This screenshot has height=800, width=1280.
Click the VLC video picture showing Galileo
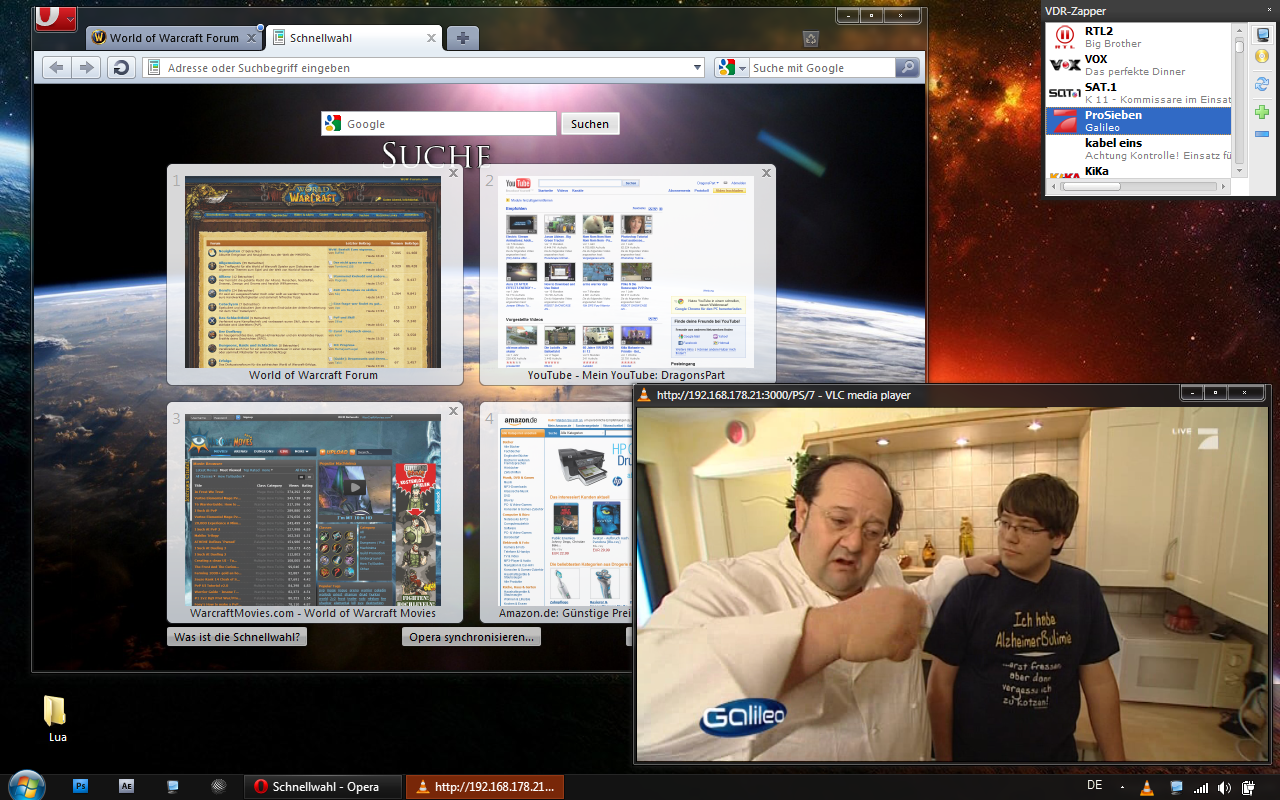[951, 584]
